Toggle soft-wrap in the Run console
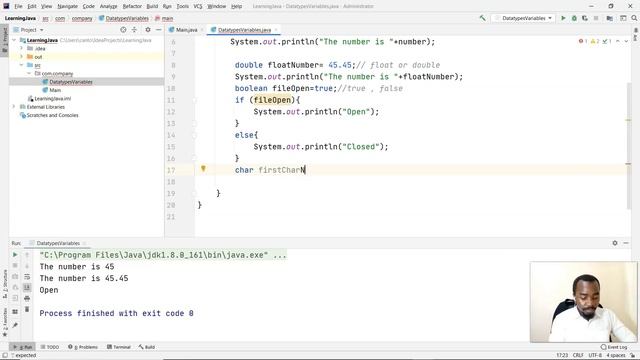Screen dimensions: 640x360 (x=27, y=277)
